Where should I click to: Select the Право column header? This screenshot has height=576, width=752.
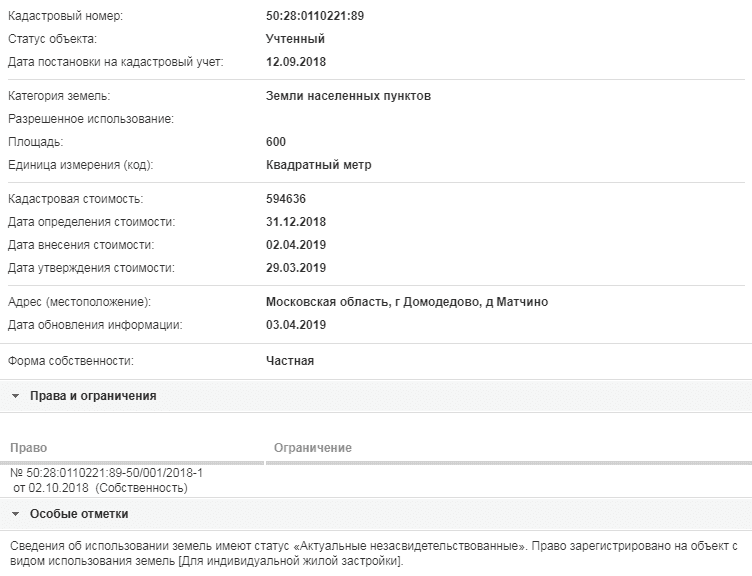point(29,448)
